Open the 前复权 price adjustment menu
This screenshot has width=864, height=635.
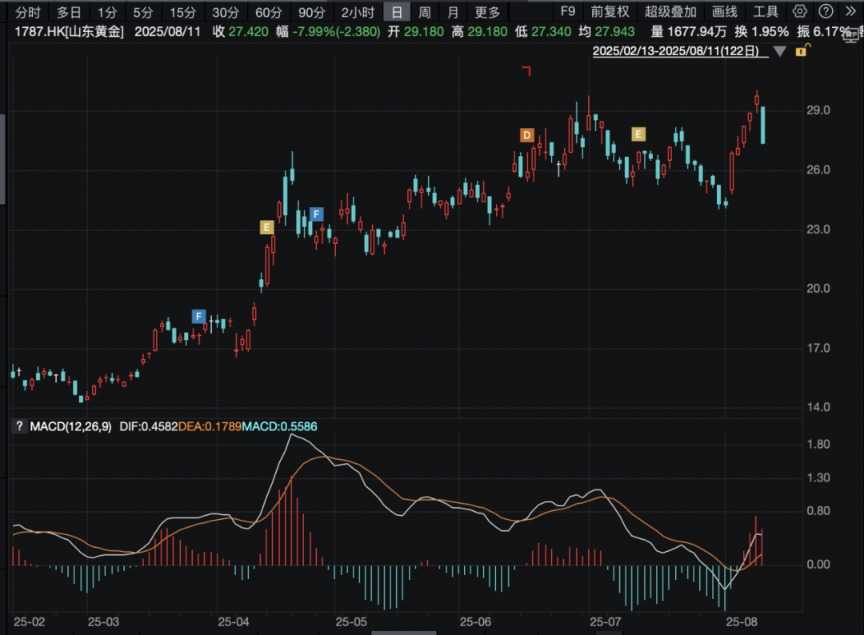610,12
